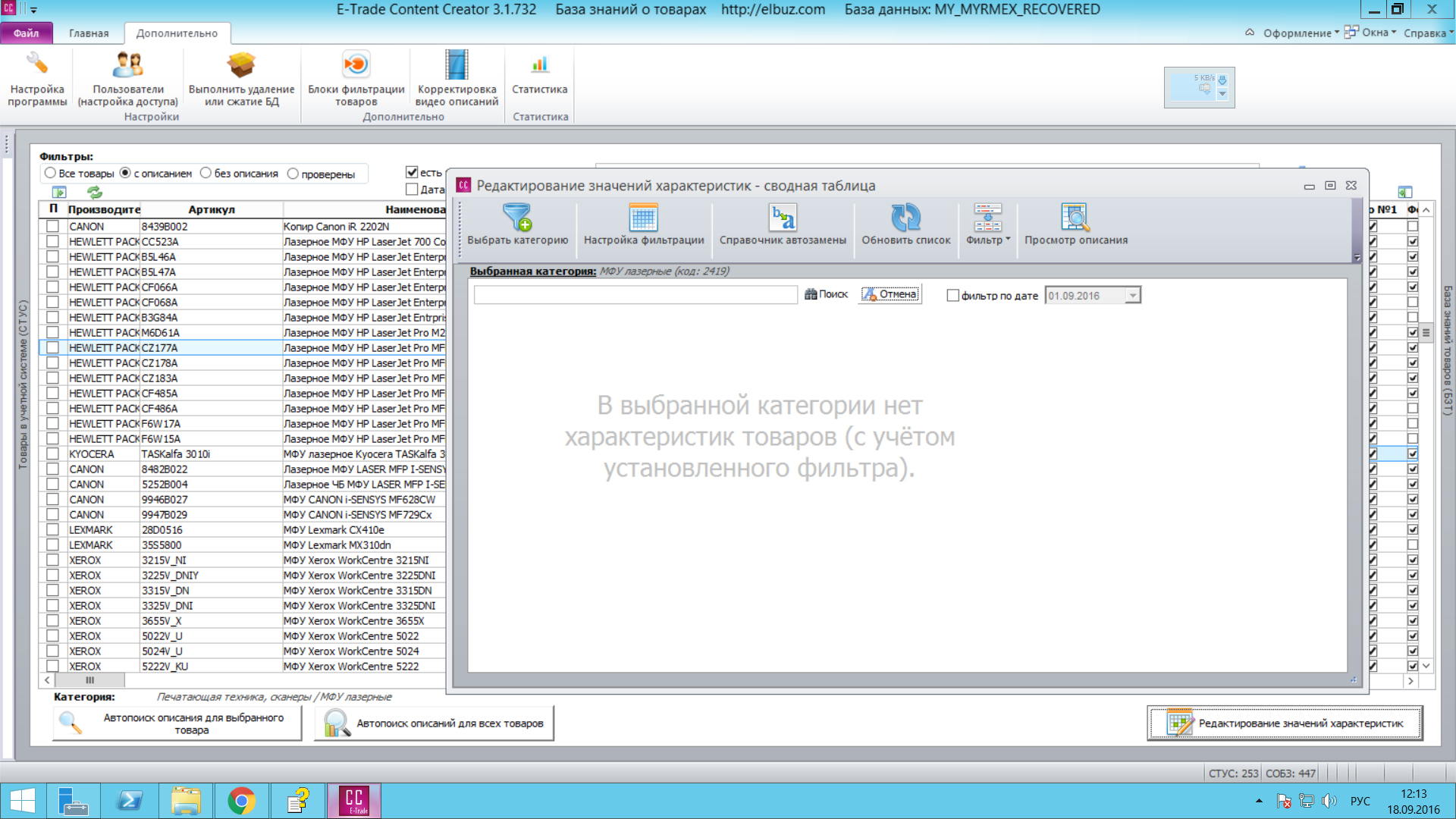This screenshot has height=819, width=1456.
Task: Select the без описания filter radio
Action: 206,174
